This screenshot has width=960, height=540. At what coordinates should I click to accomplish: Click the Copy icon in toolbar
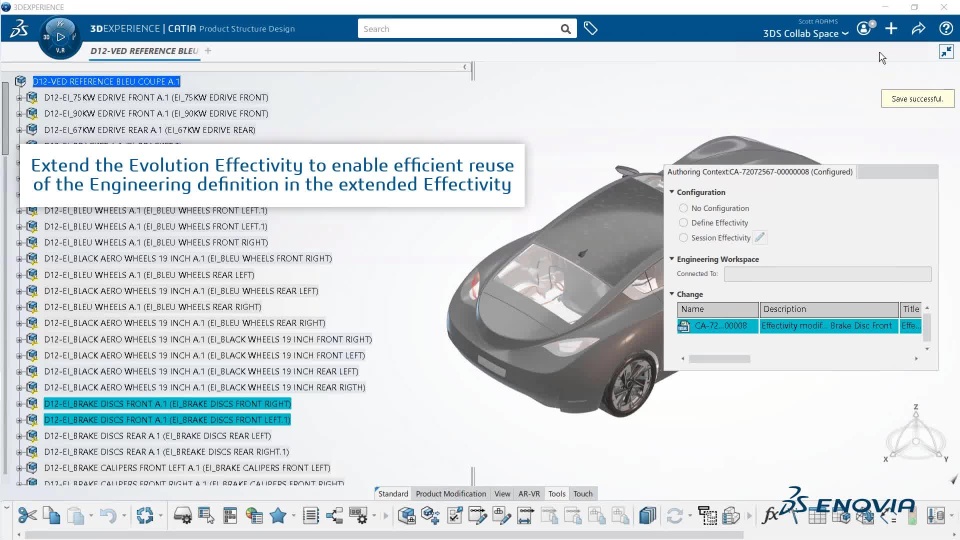click(x=51, y=516)
